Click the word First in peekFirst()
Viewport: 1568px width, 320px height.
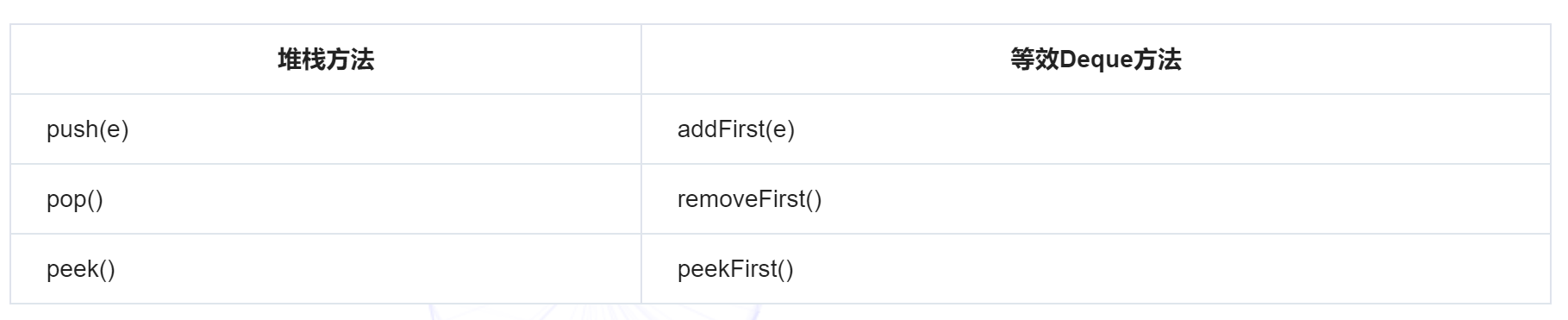click(753, 269)
